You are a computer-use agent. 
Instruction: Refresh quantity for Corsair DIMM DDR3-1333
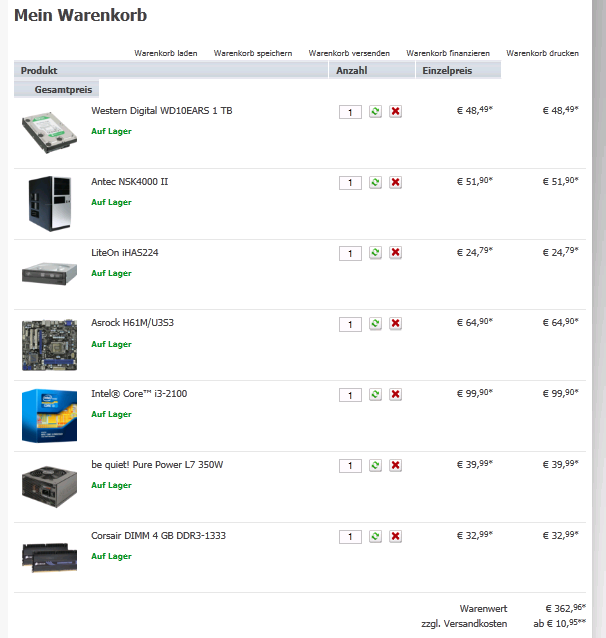(375, 536)
